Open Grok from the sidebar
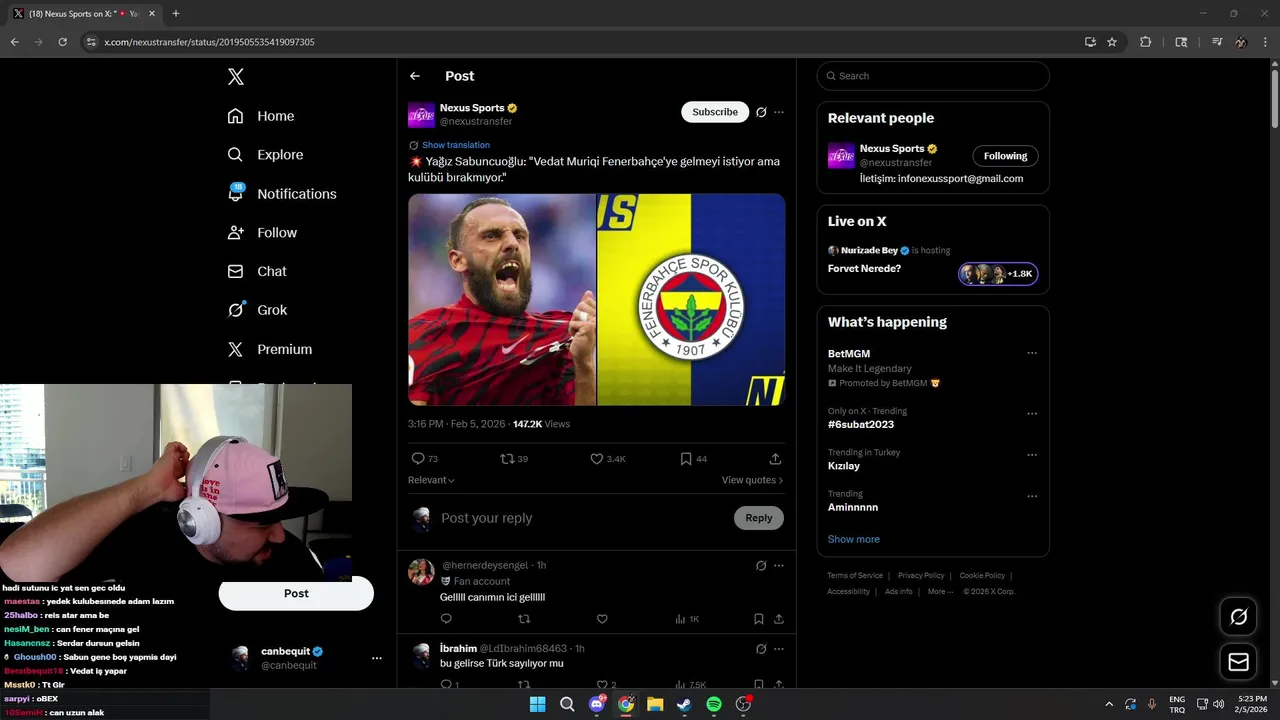Screen dimensions: 1280x720 coord(257,310)
